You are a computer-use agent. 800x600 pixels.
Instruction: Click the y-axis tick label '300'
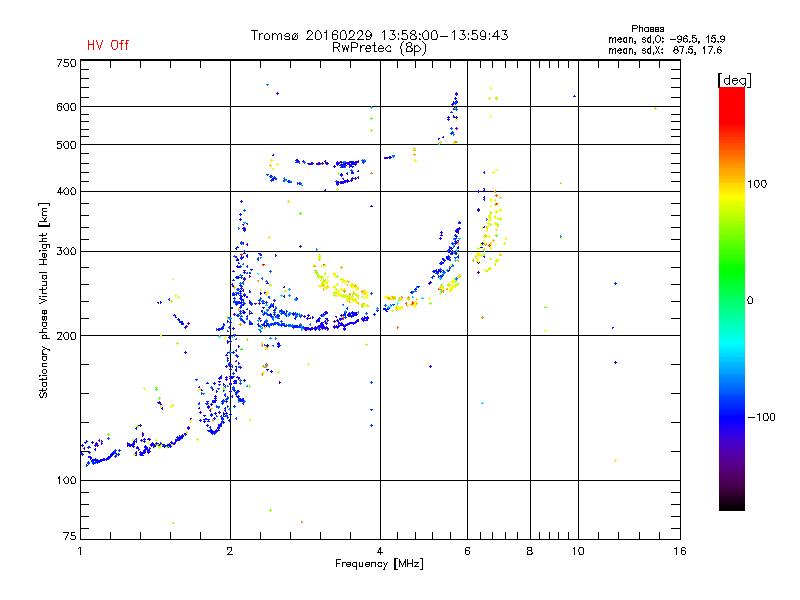(67, 251)
